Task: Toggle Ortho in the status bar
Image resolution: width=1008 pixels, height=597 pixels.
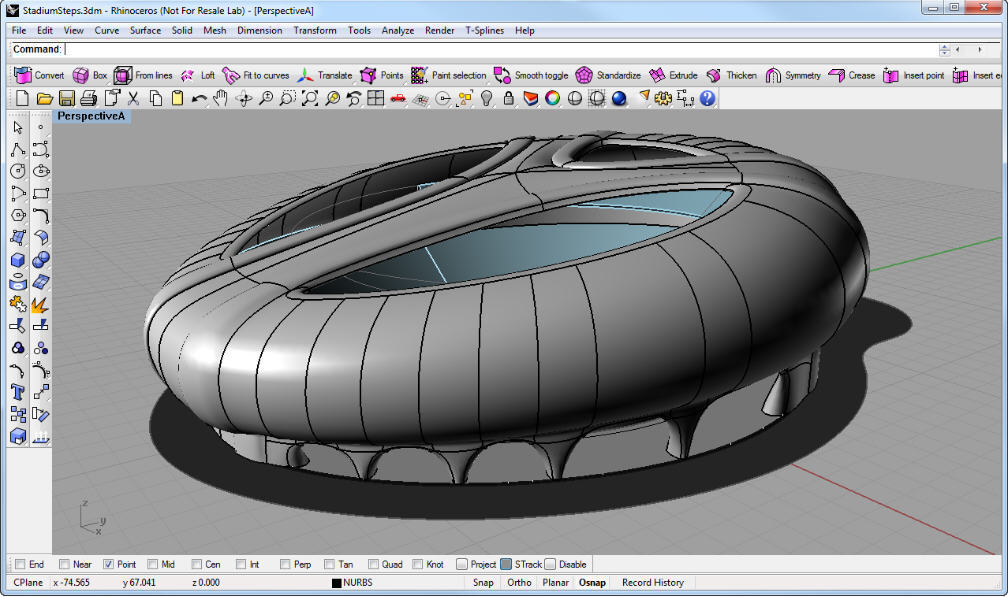Action: [x=519, y=582]
